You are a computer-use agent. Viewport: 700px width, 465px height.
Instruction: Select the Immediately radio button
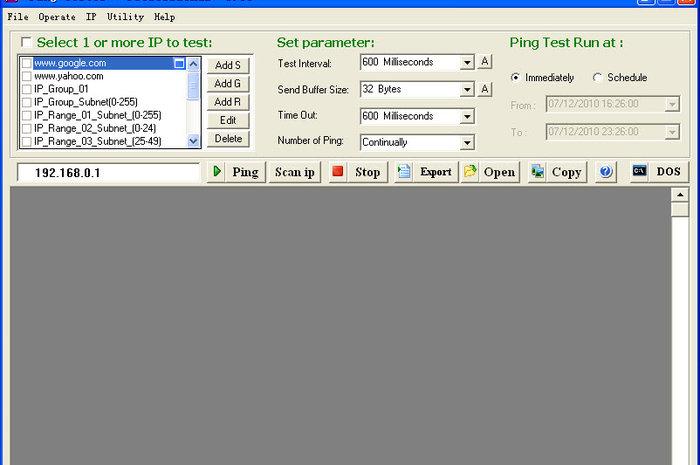(x=515, y=77)
